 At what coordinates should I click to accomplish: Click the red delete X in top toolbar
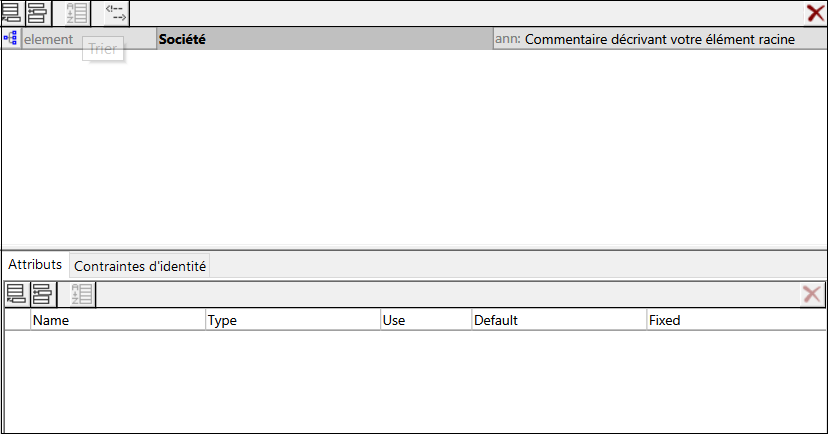[x=815, y=13]
